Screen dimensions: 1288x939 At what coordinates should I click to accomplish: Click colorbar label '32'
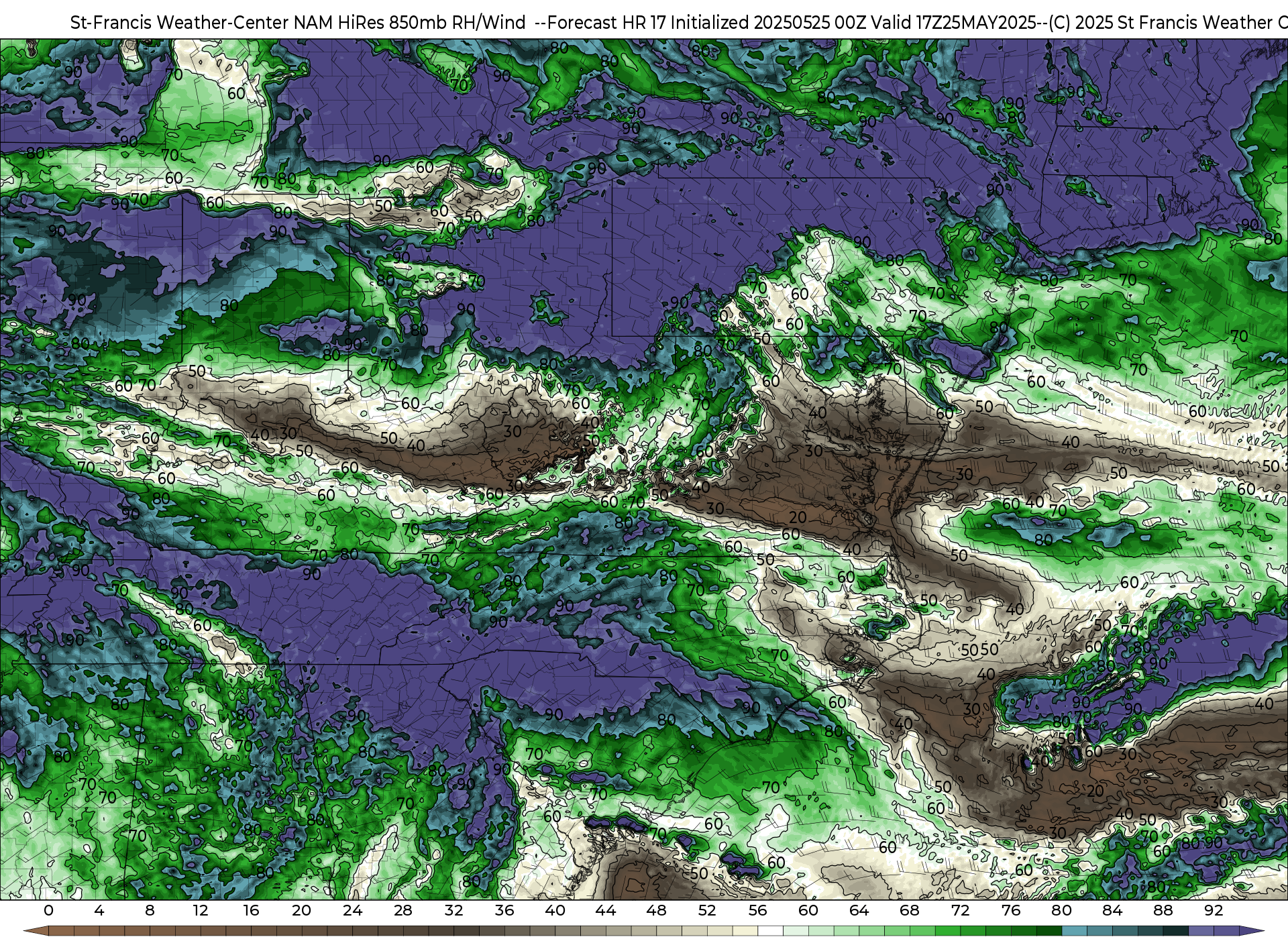453,910
